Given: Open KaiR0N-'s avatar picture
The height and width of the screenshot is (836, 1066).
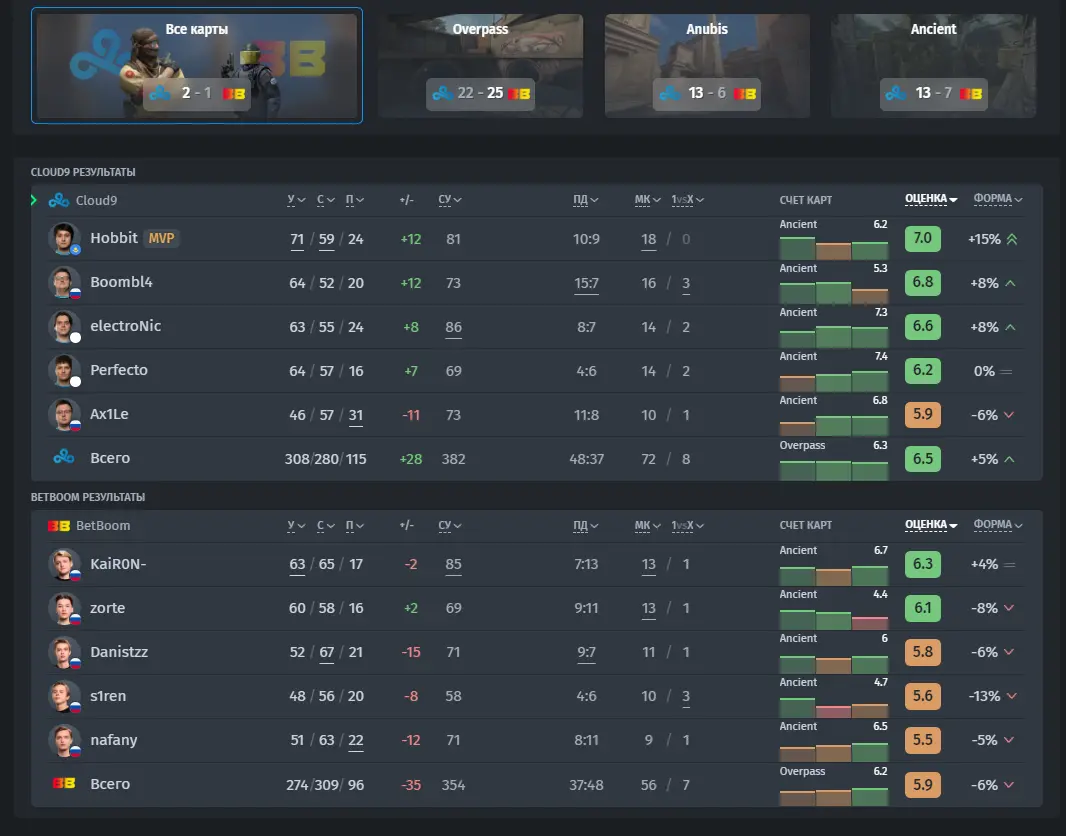Looking at the screenshot, I should click(x=64, y=564).
